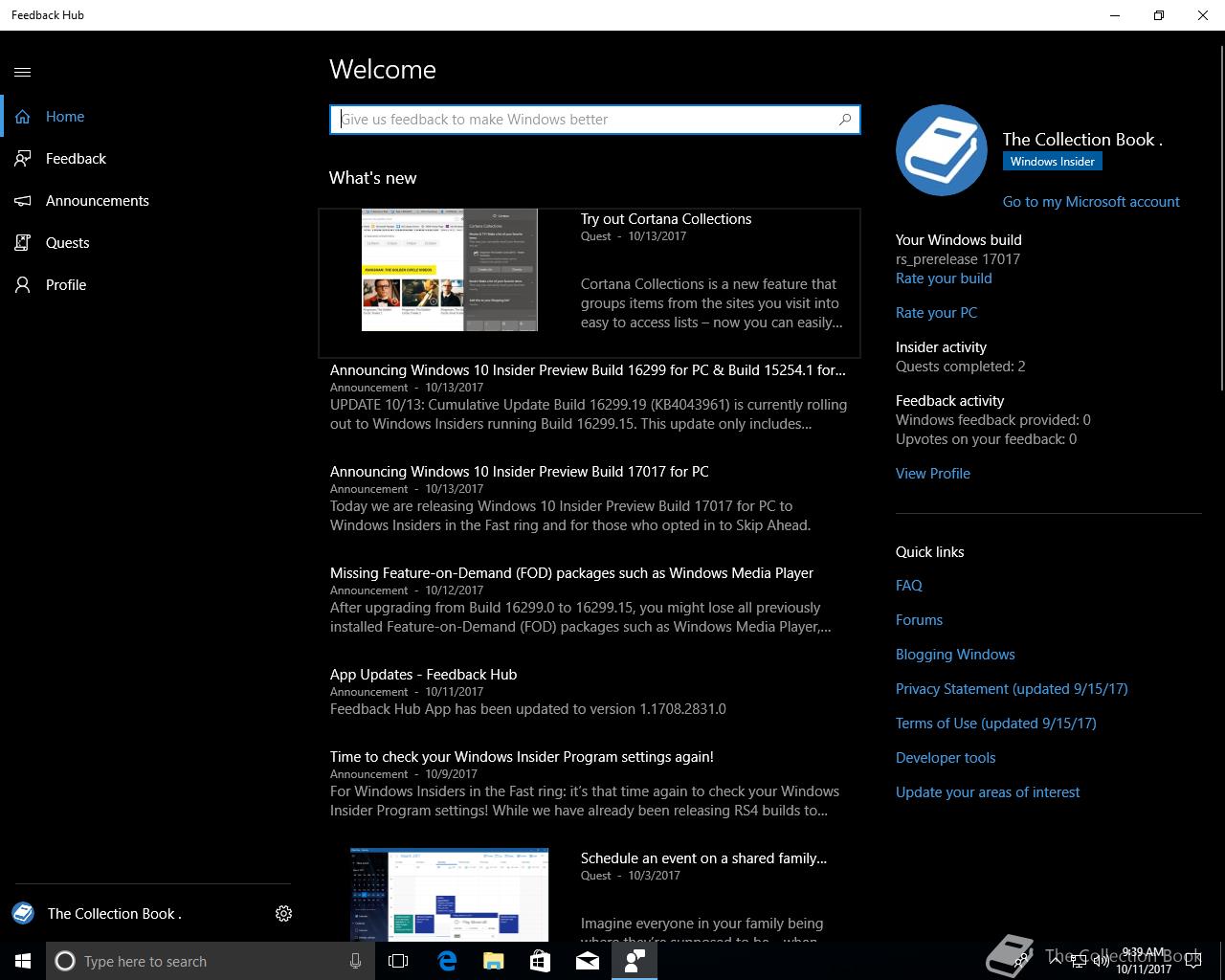Click the microphone icon in taskbar search
1225x980 pixels.
[355, 961]
